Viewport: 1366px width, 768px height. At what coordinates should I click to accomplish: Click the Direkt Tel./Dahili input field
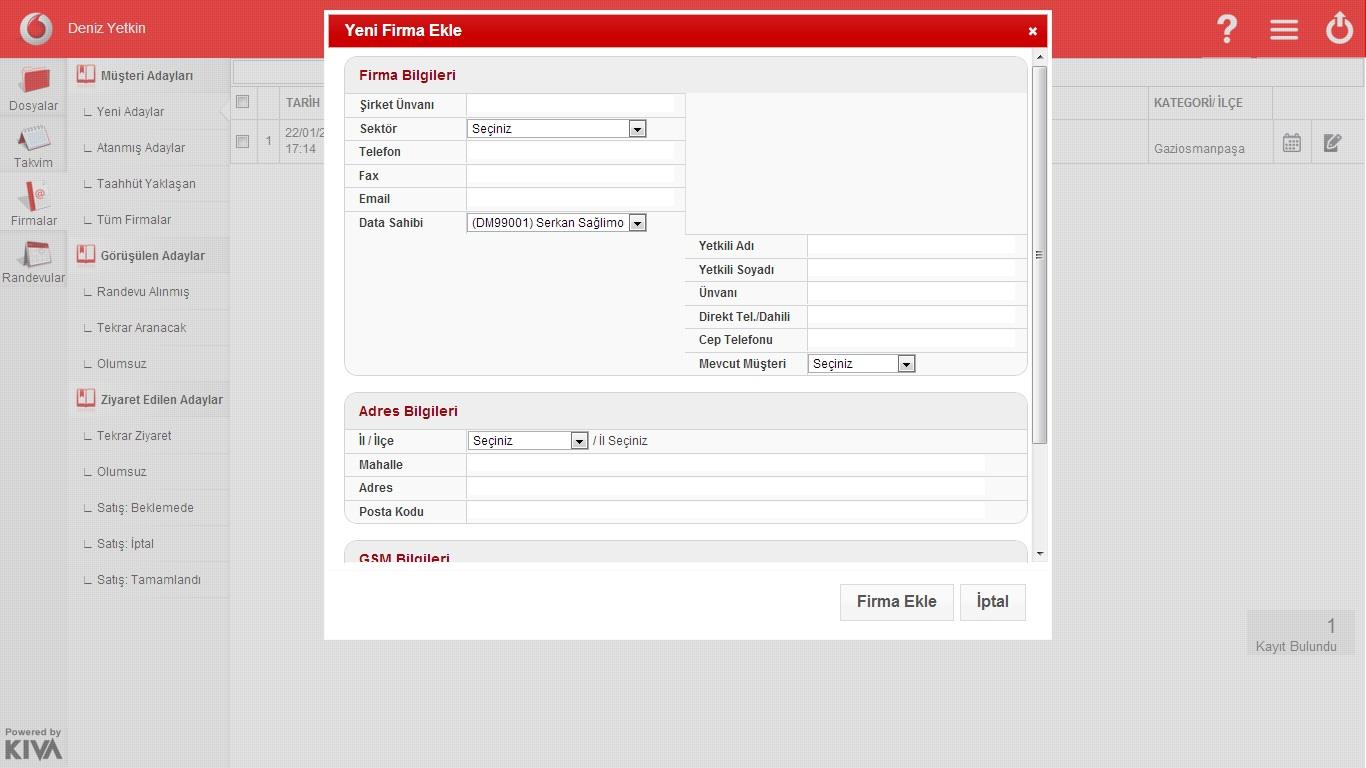[x=911, y=317]
